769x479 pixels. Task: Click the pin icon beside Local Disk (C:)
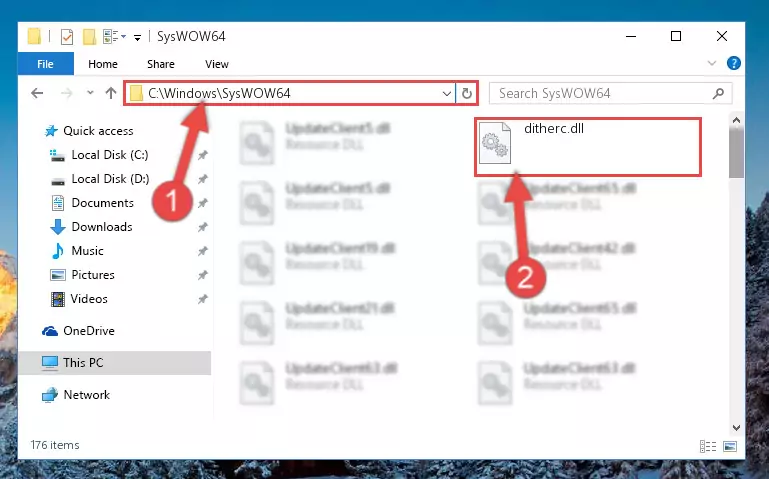pos(203,155)
